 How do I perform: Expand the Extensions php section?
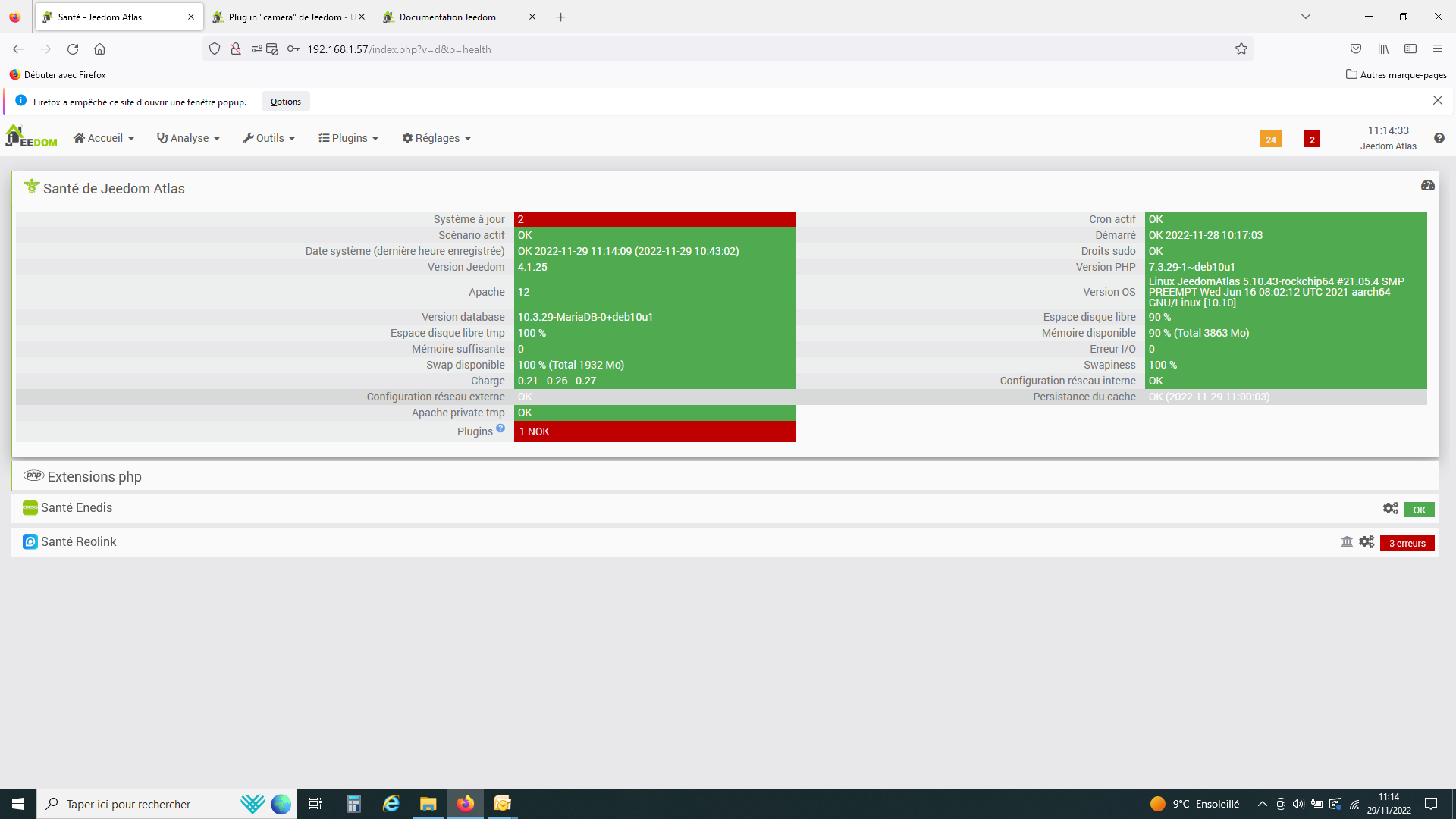tap(94, 476)
